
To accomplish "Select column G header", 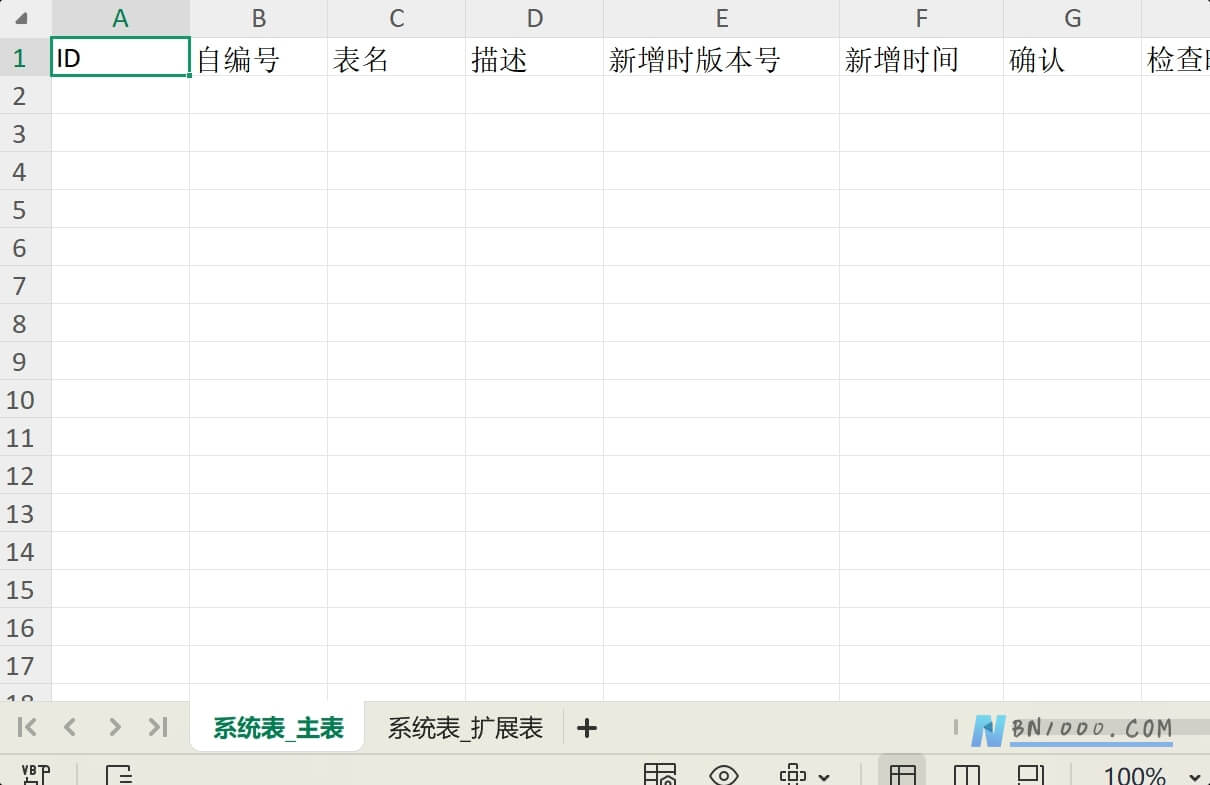I will pos(1072,18).
